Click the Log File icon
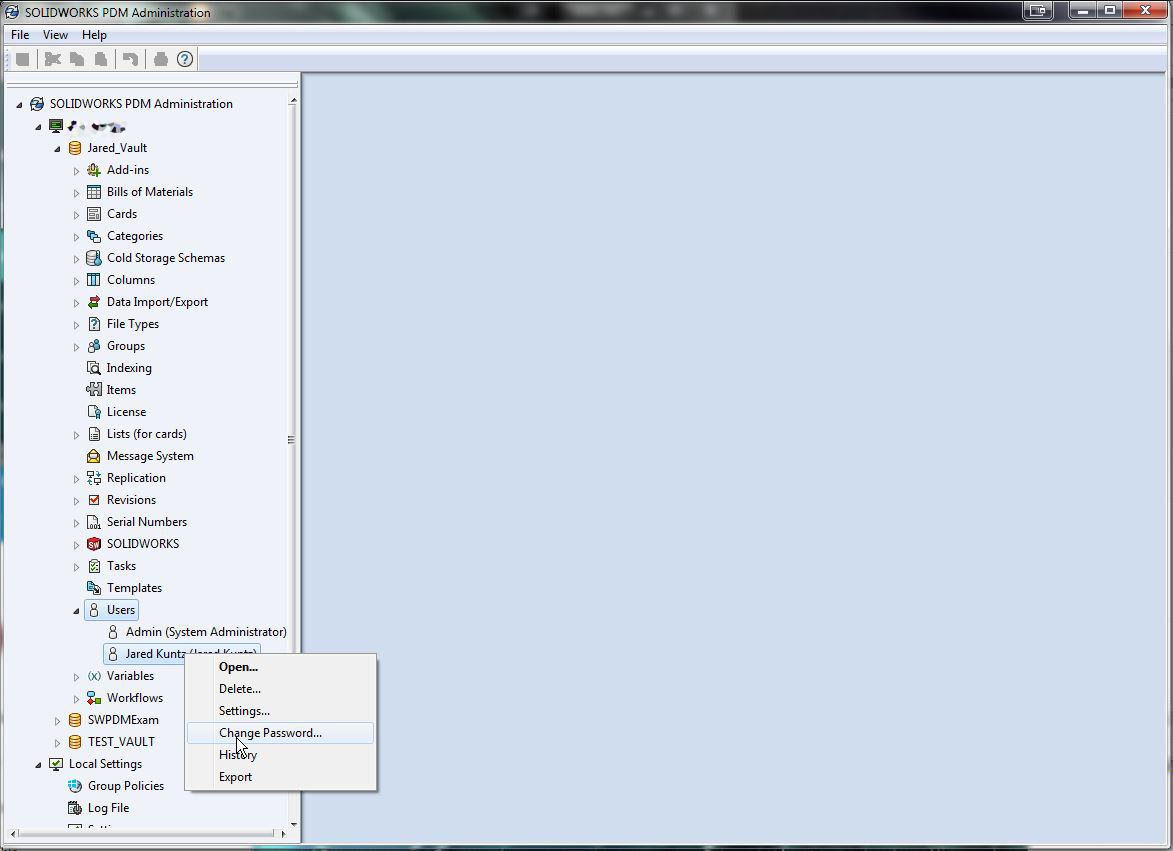Image resolution: width=1173 pixels, height=851 pixels. [75, 808]
